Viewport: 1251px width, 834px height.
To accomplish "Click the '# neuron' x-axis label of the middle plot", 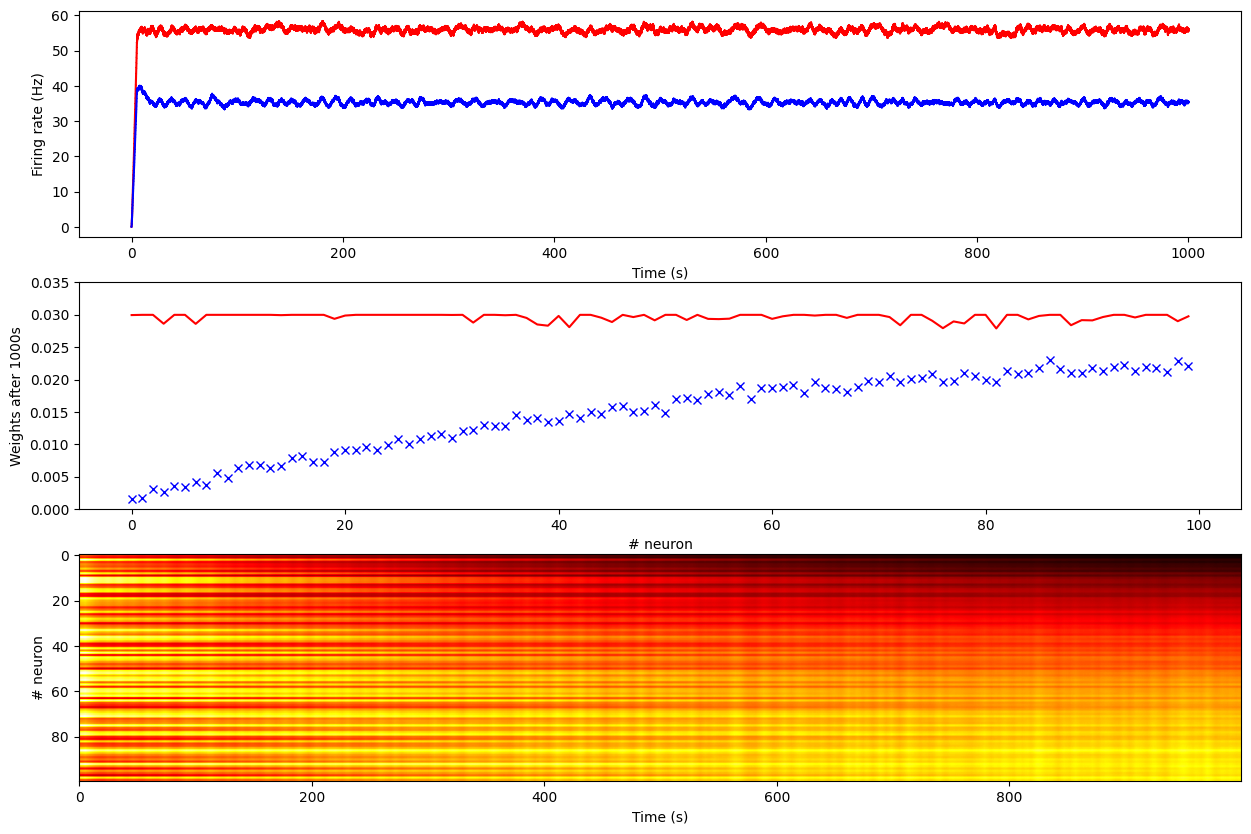I will point(660,545).
